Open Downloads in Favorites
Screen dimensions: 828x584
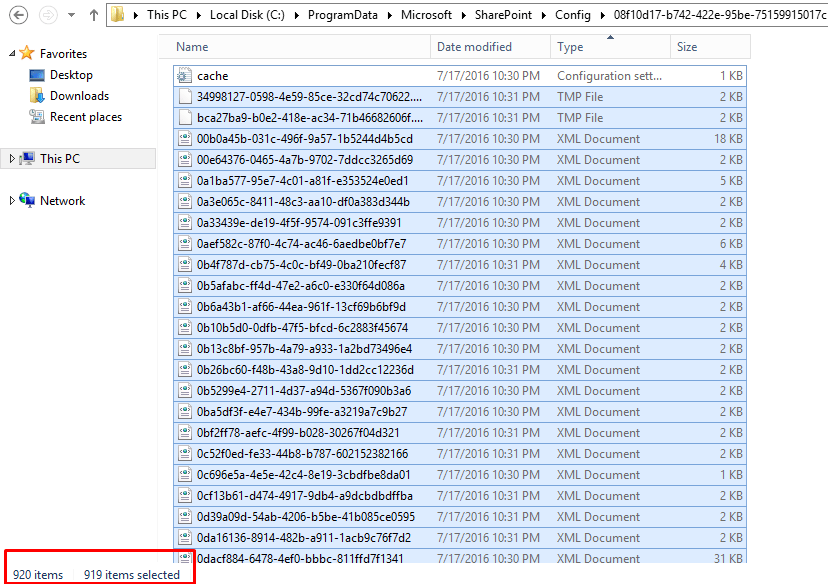tap(79, 96)
